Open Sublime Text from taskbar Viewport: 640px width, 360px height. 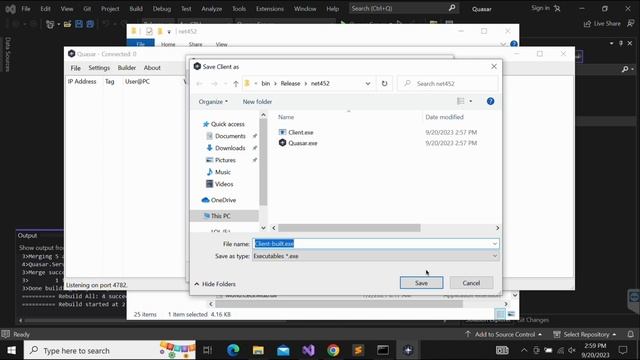click(358, 350)
